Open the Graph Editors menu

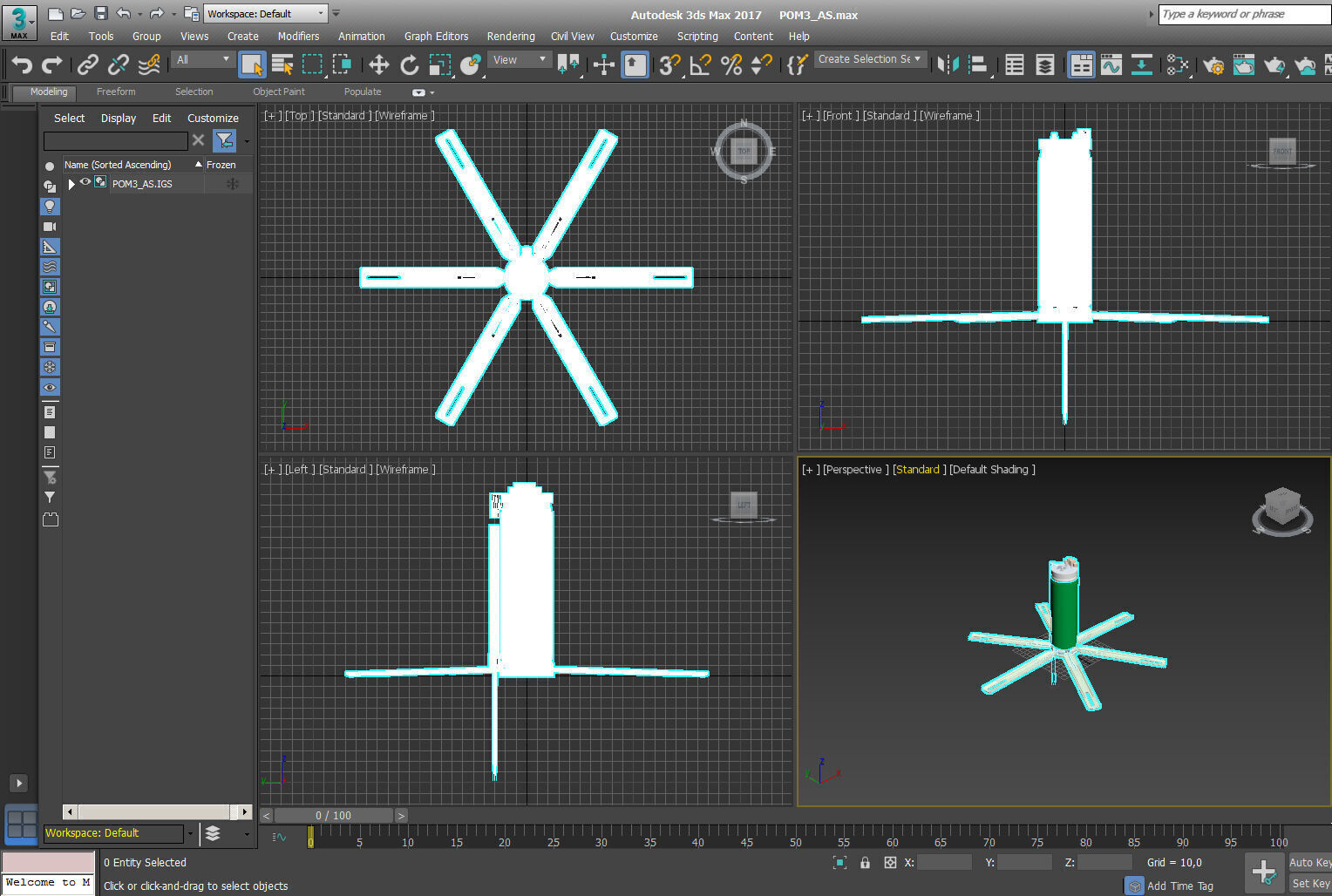tap(436, 37)
